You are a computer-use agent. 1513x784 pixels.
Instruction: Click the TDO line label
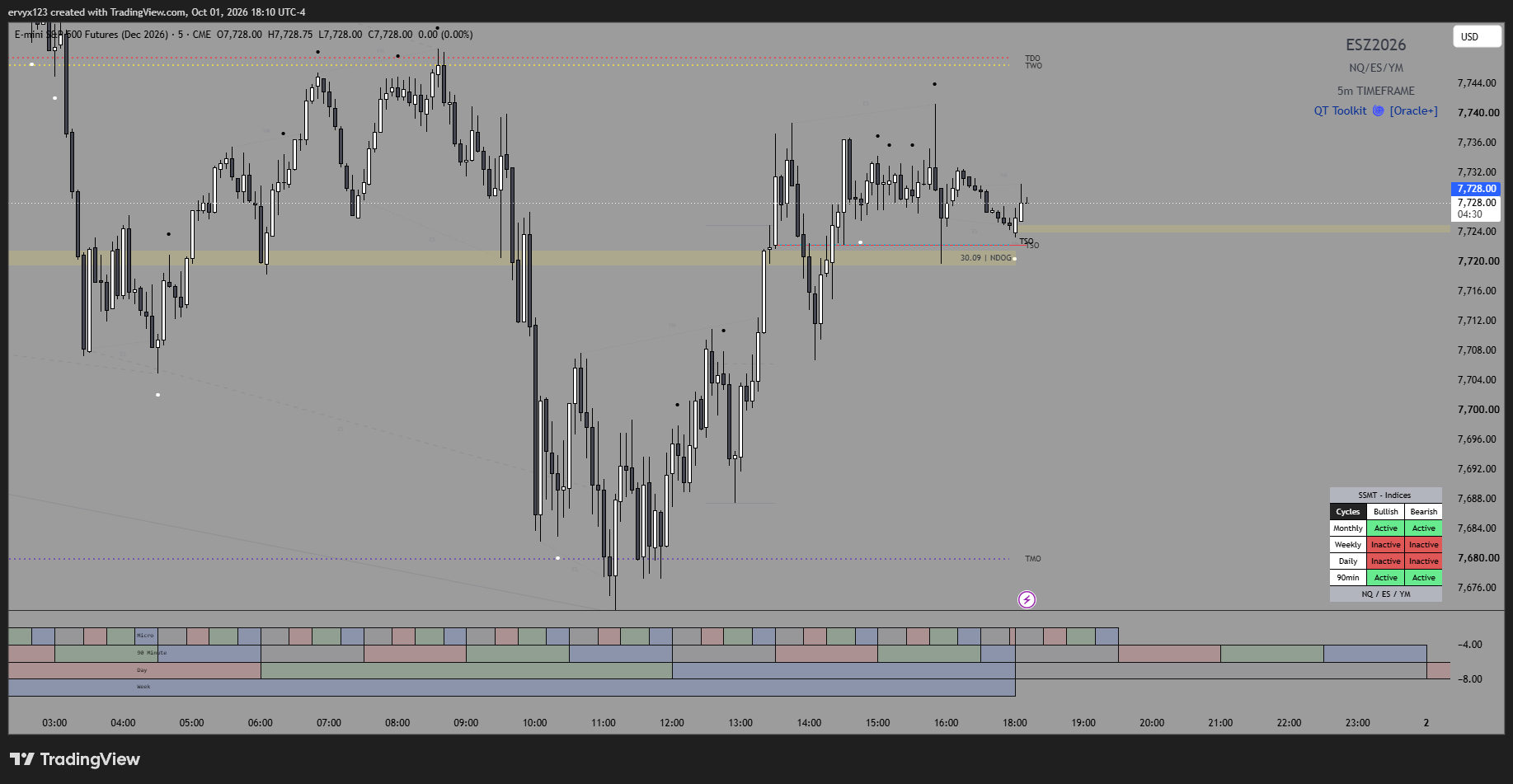coord(1032,59)
